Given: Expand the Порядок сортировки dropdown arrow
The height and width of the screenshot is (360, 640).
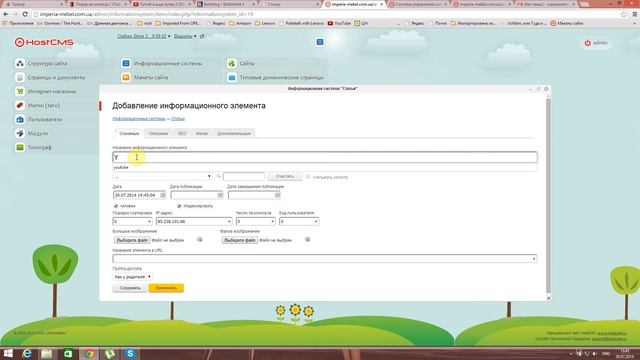Looking at the screenshot, I should pos(149,221).
